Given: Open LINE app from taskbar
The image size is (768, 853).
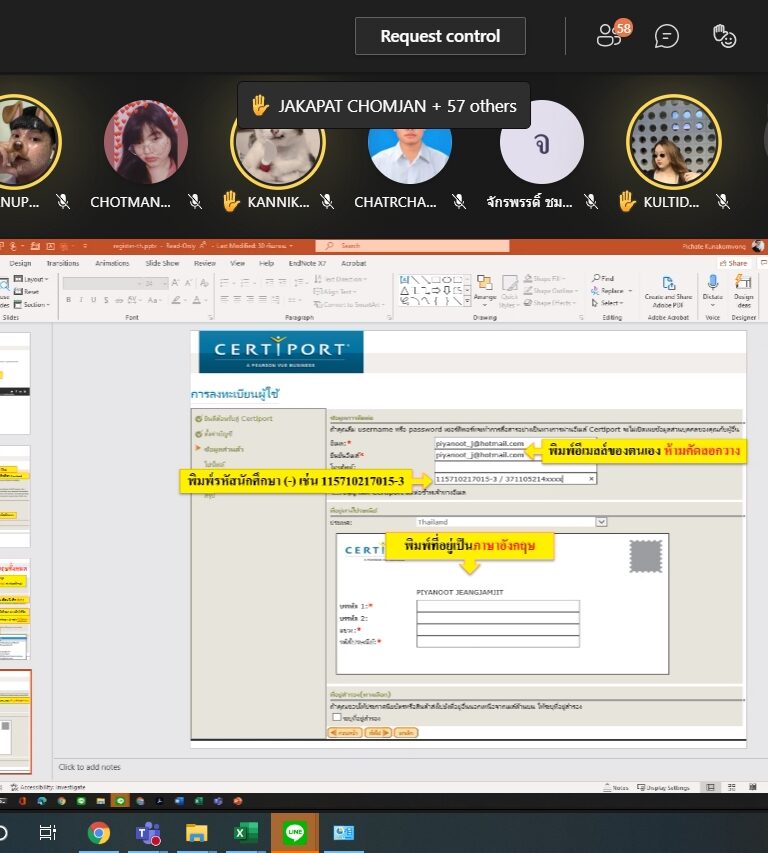Looking at the screenshot, I should click(295, 833).
